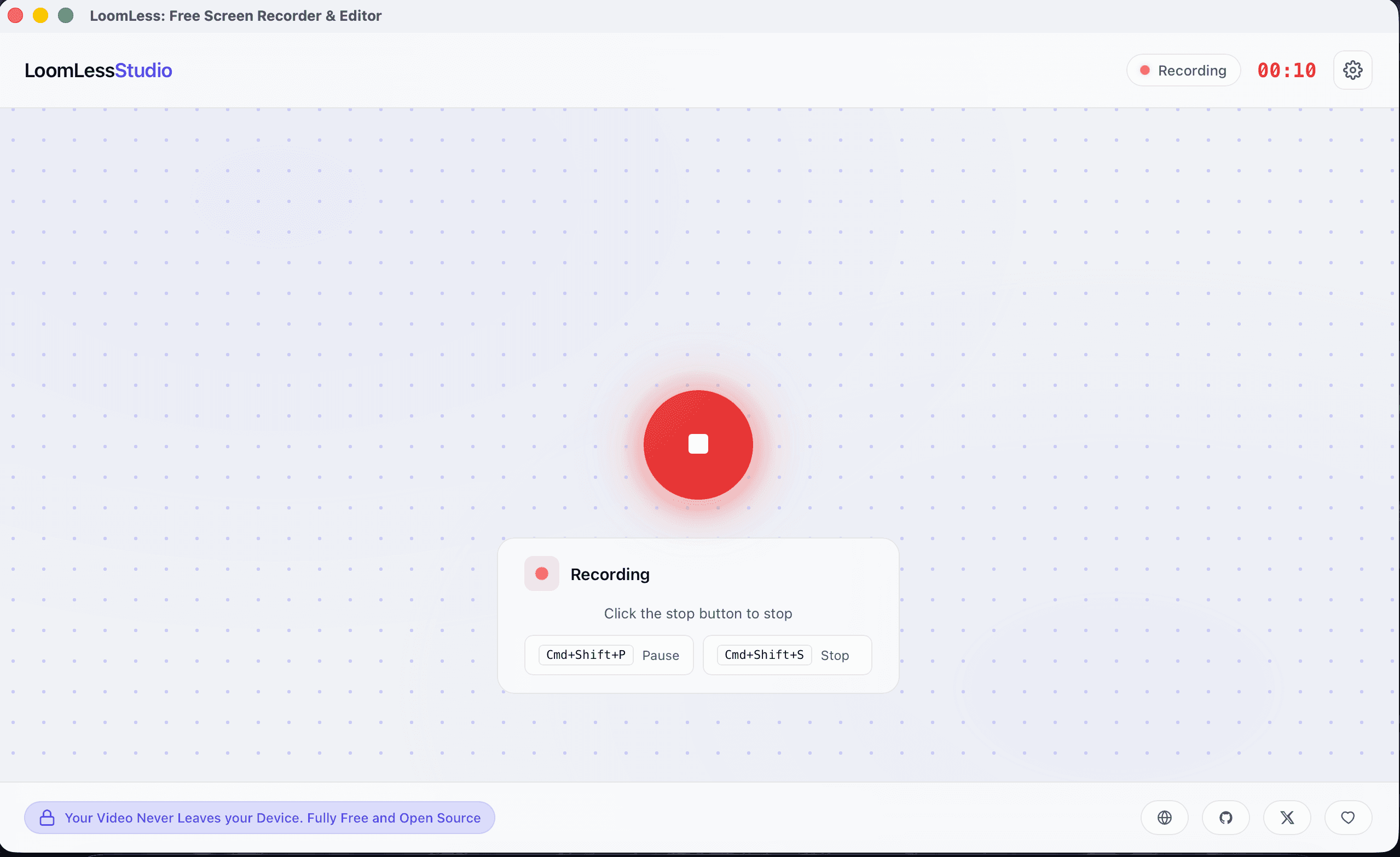Click the lock icon in the footer banner
1400x857 pixels.
tap(47, 817)
